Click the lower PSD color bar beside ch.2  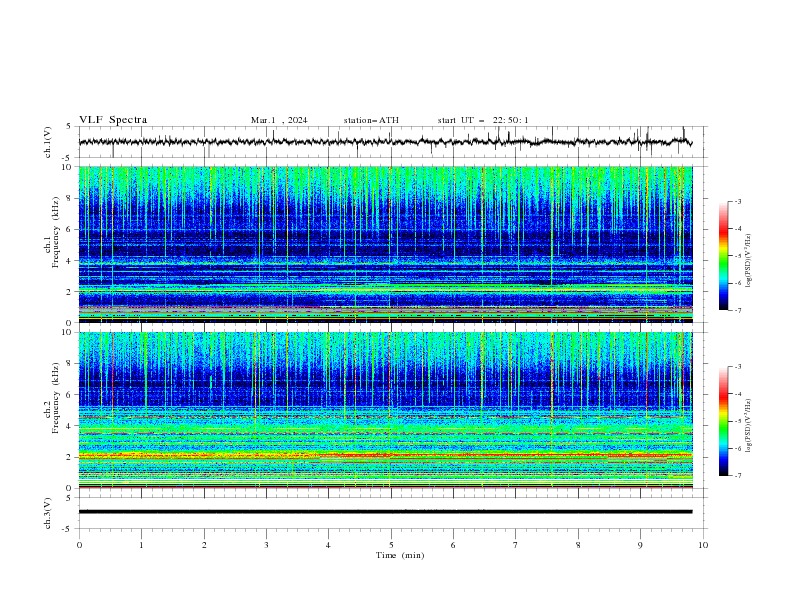[724, 421]
